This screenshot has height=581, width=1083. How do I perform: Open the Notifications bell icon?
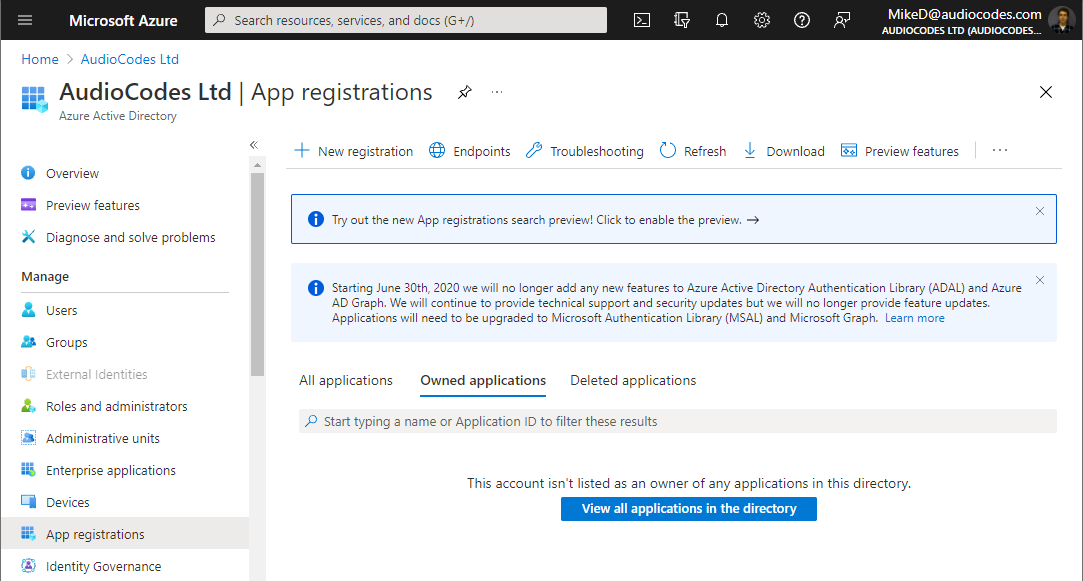tap(722, 20)
